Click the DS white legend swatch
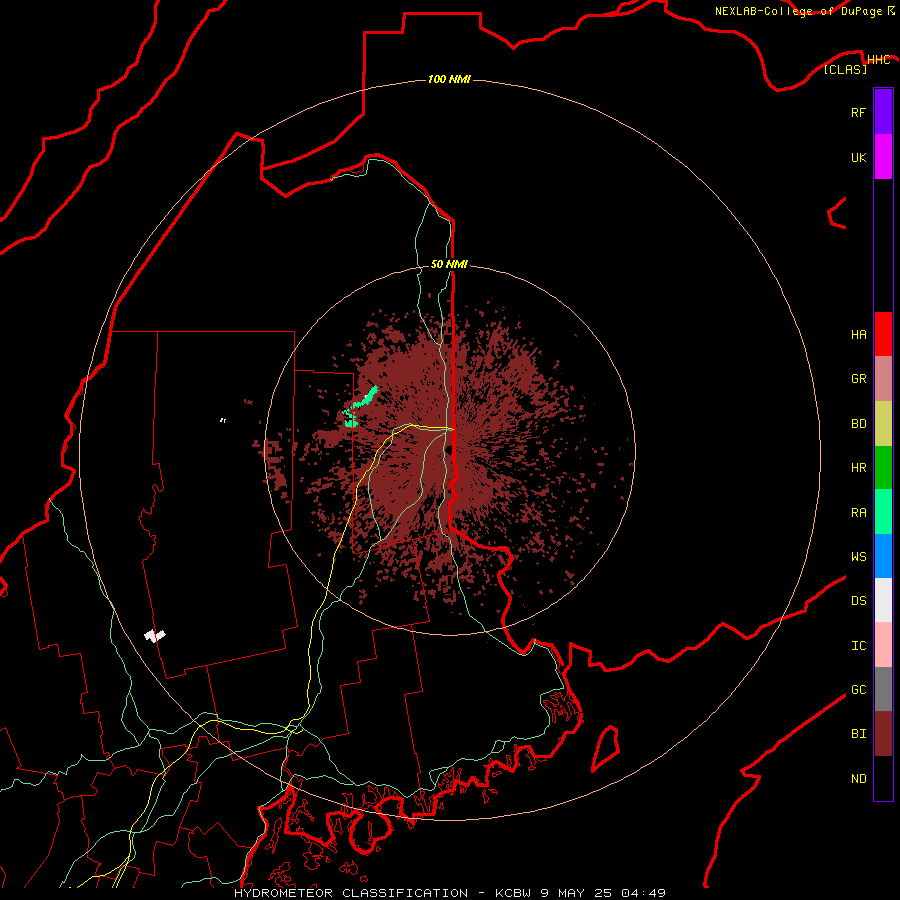The width and height of the screenshot is (900, 900). tap(883, 600)
